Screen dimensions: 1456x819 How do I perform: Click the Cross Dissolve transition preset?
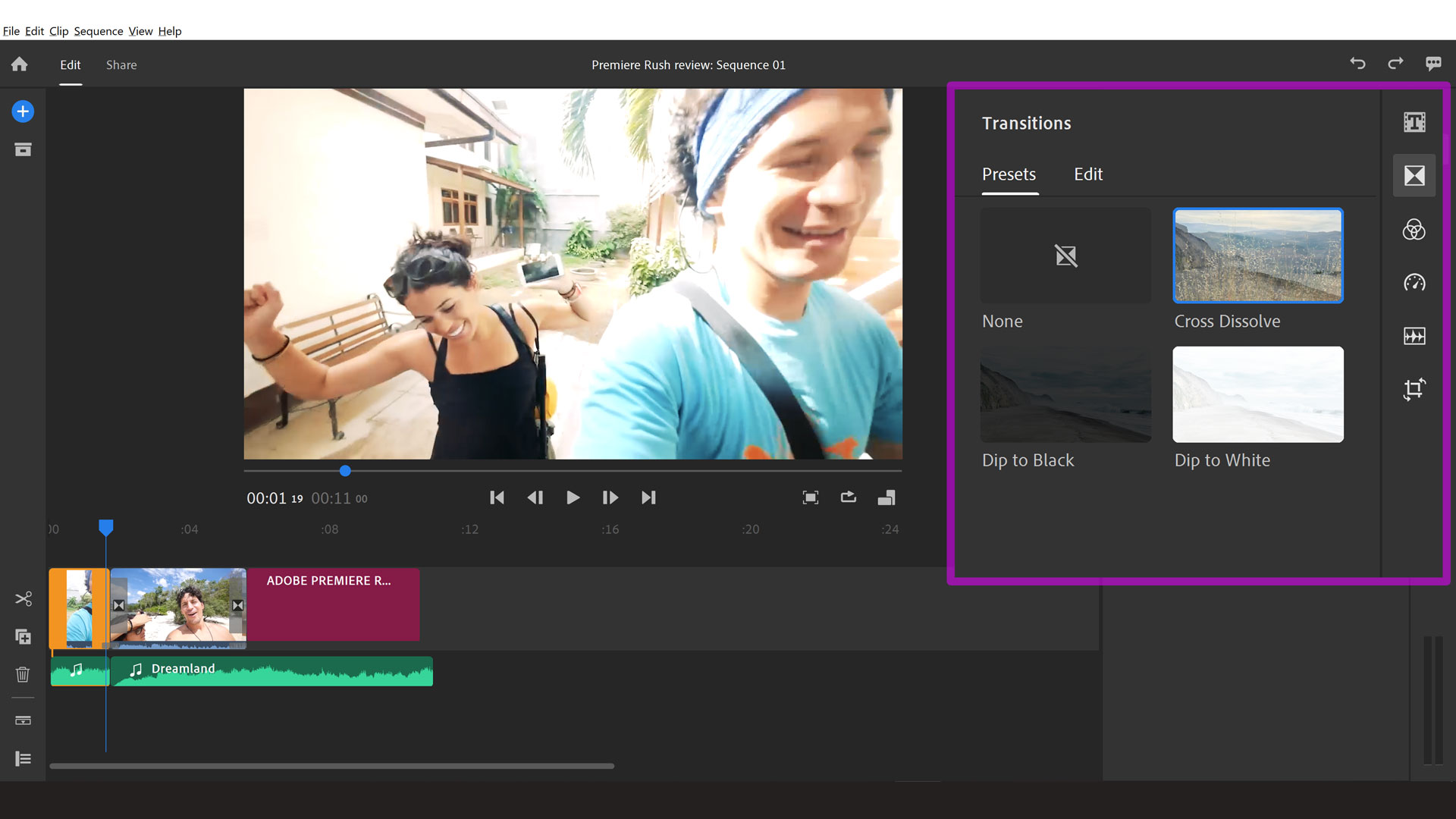point(1258,255)
